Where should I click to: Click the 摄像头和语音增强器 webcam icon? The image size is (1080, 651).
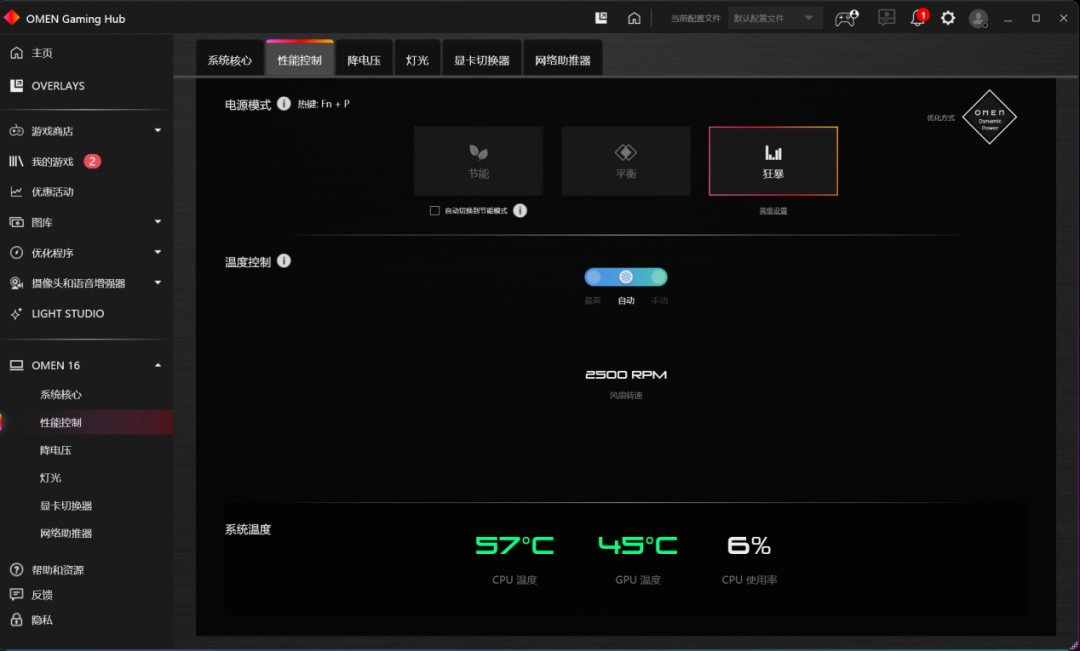point(17,283)
